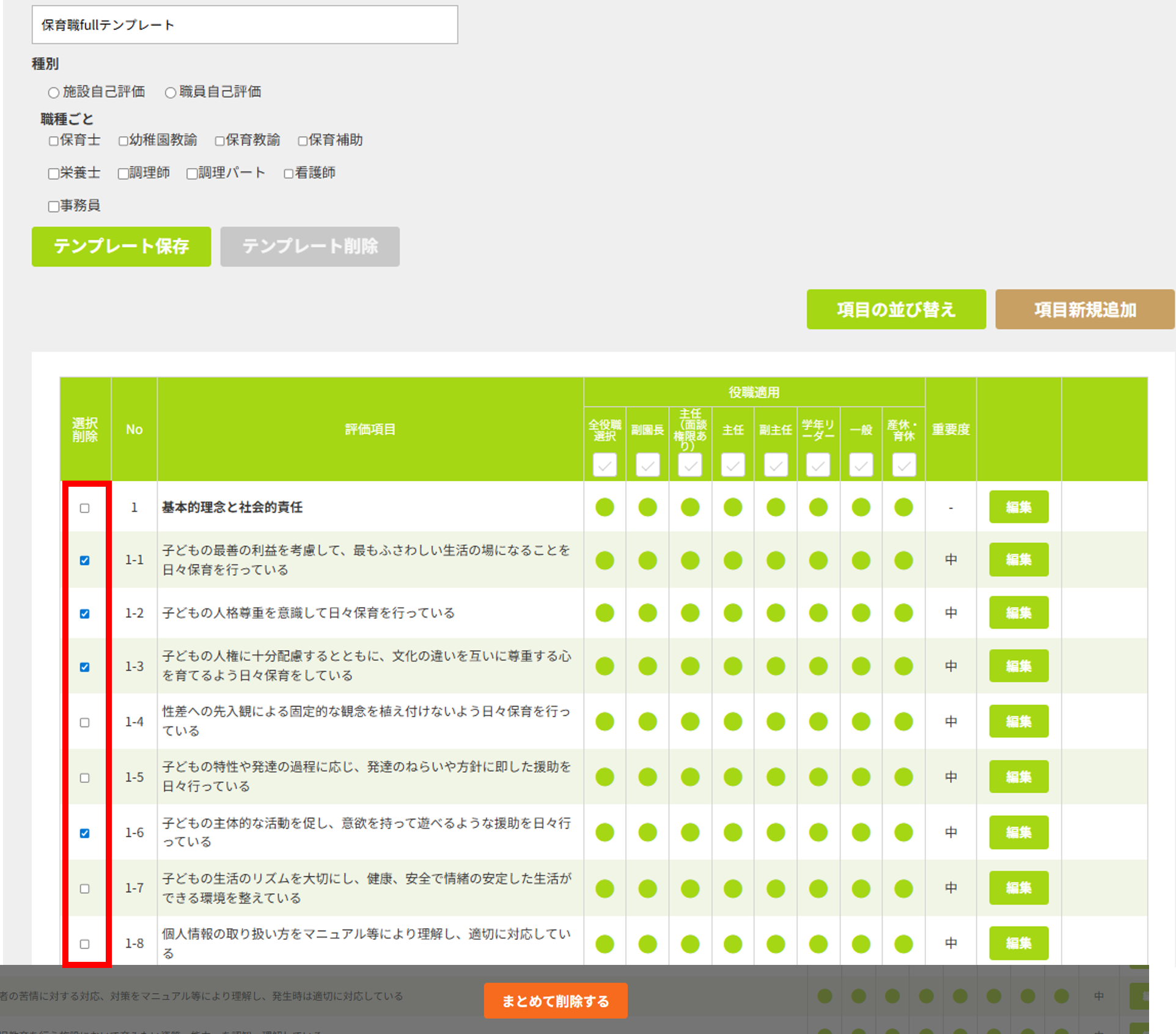Open 項目新規追加 to add a new item
Image resolution: width=1176 pixels, height=1034 pixels.
(1086, 309)
